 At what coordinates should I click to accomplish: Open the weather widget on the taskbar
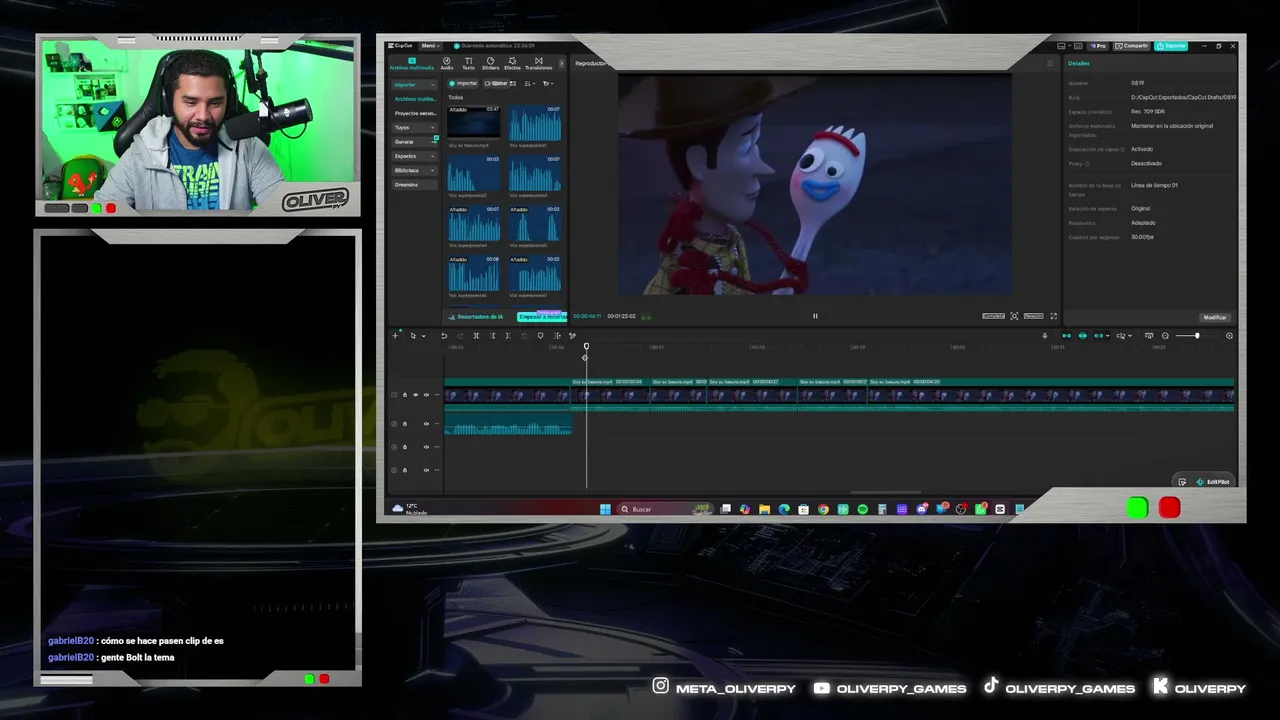click(x=410, y=509)
